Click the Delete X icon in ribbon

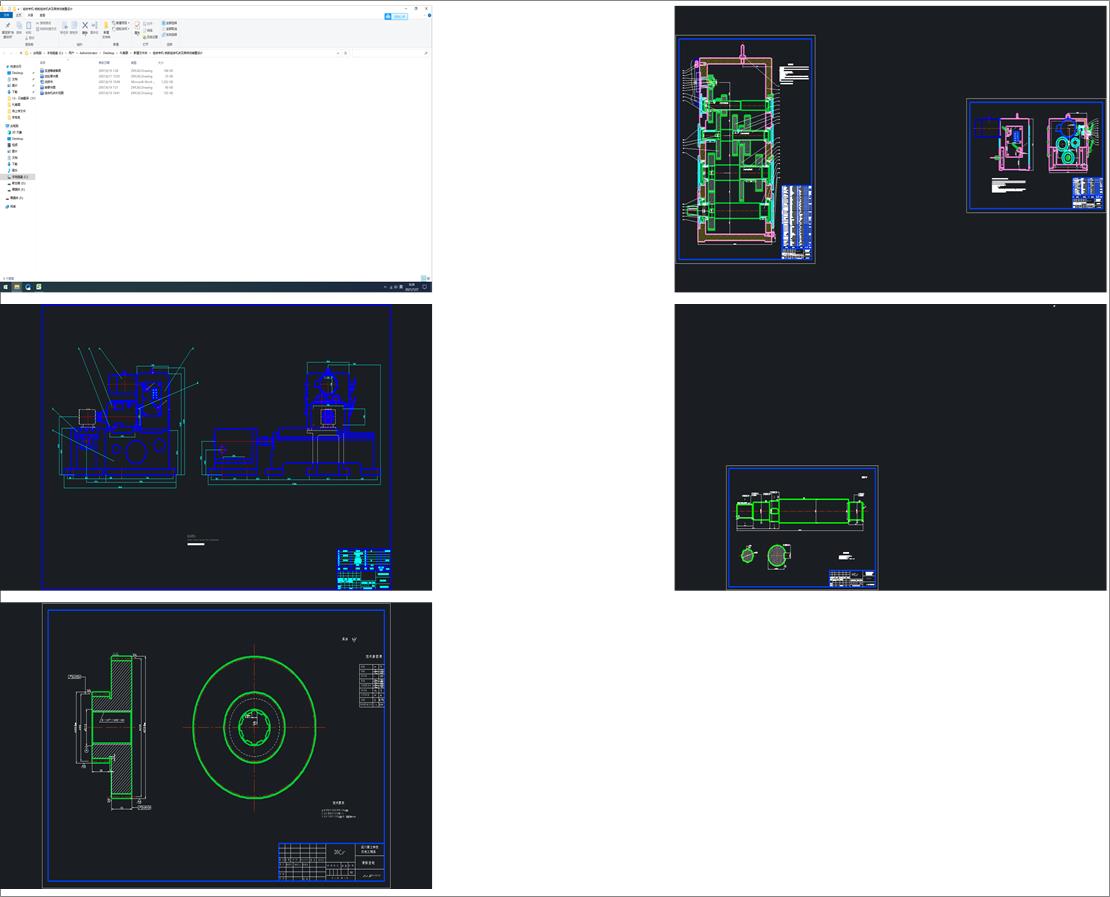(85, 28)
